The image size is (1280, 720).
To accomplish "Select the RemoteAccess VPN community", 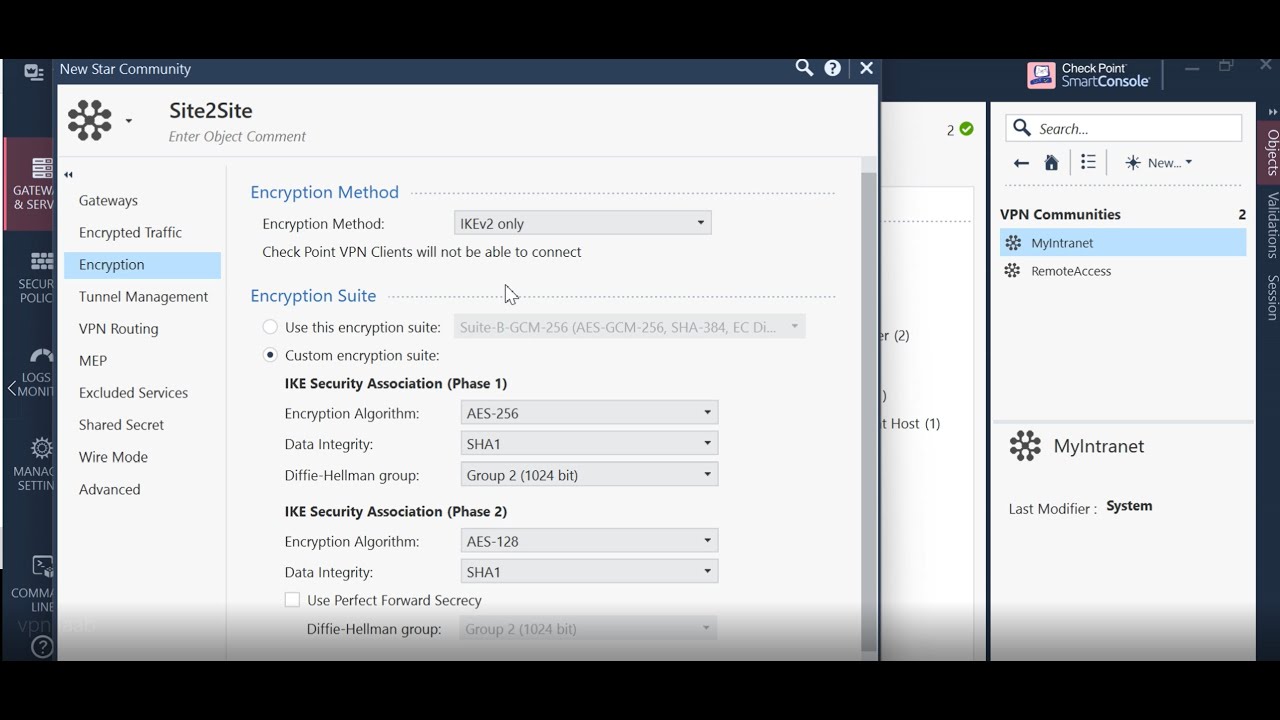I will (x=1123, y=270).
